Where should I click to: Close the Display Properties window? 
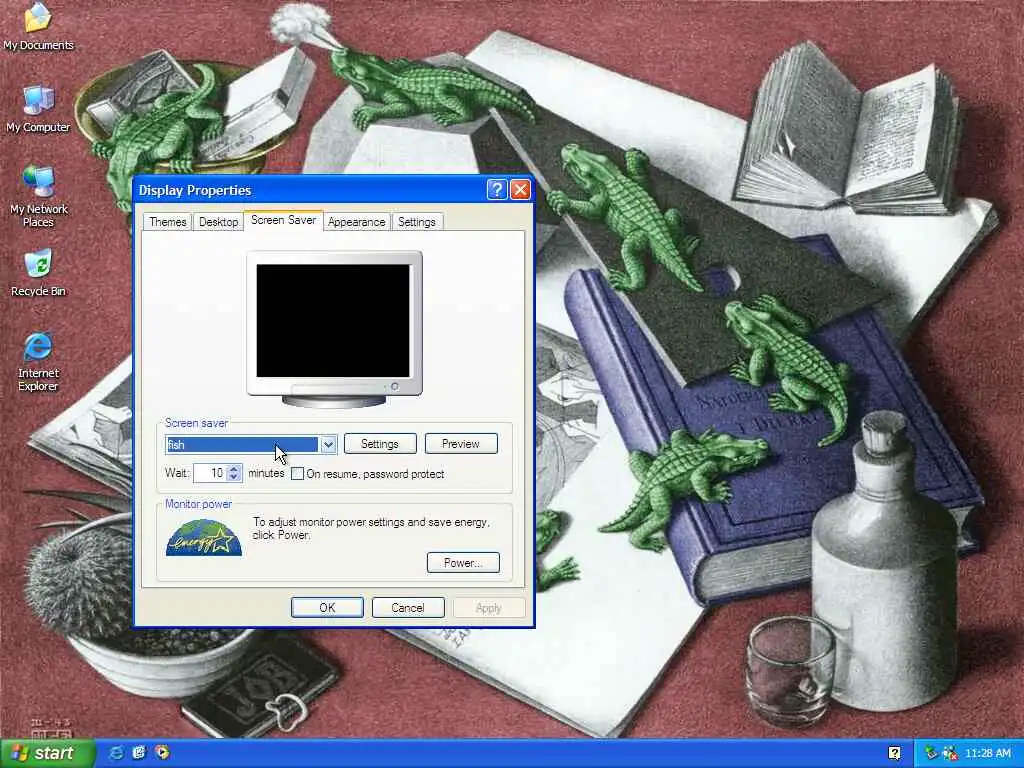(x=520, y=190)
